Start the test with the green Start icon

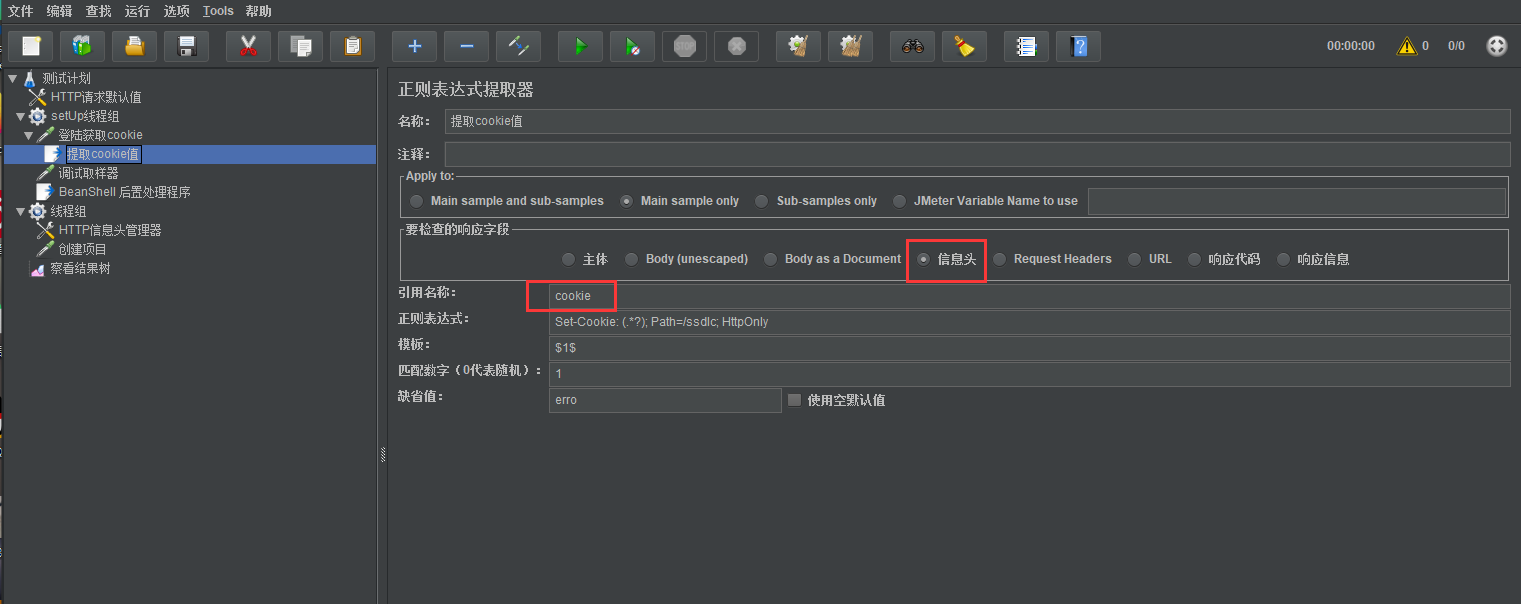(580, 45)
